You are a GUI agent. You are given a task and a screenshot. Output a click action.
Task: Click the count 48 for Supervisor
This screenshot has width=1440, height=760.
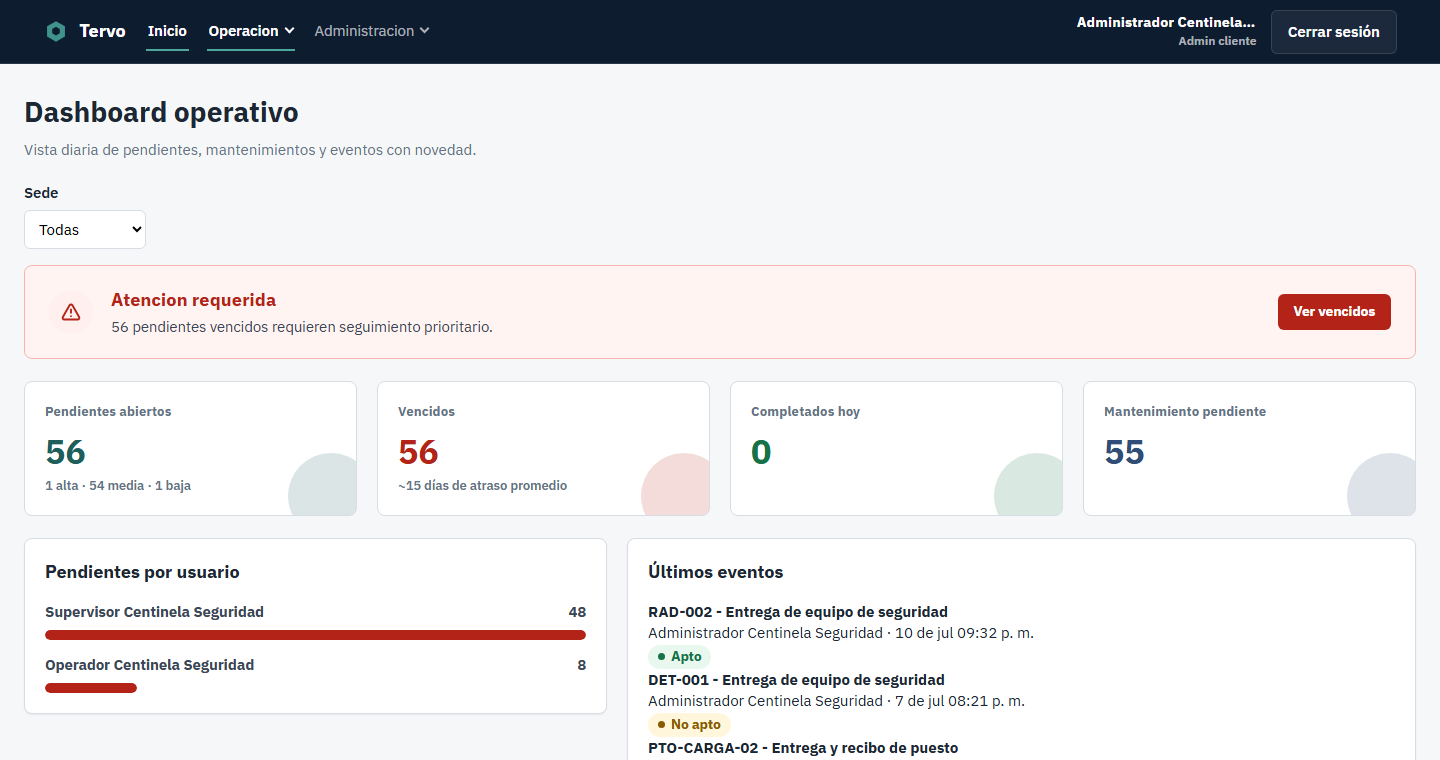577,612
